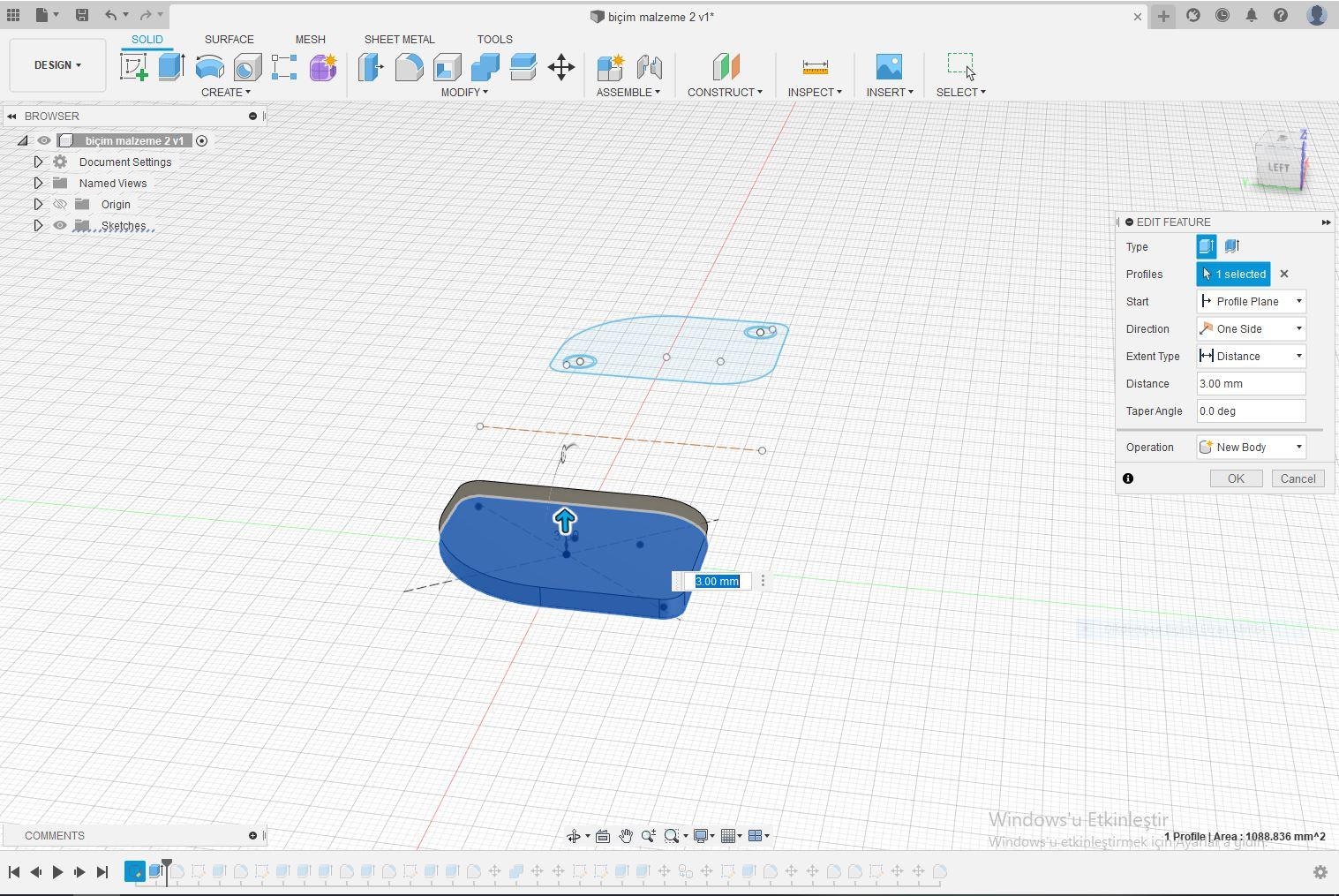Screen dimensions: 1339x896
Task: Pick the Fillet tool
Action: pyautogui.click(x=409, y=67)
